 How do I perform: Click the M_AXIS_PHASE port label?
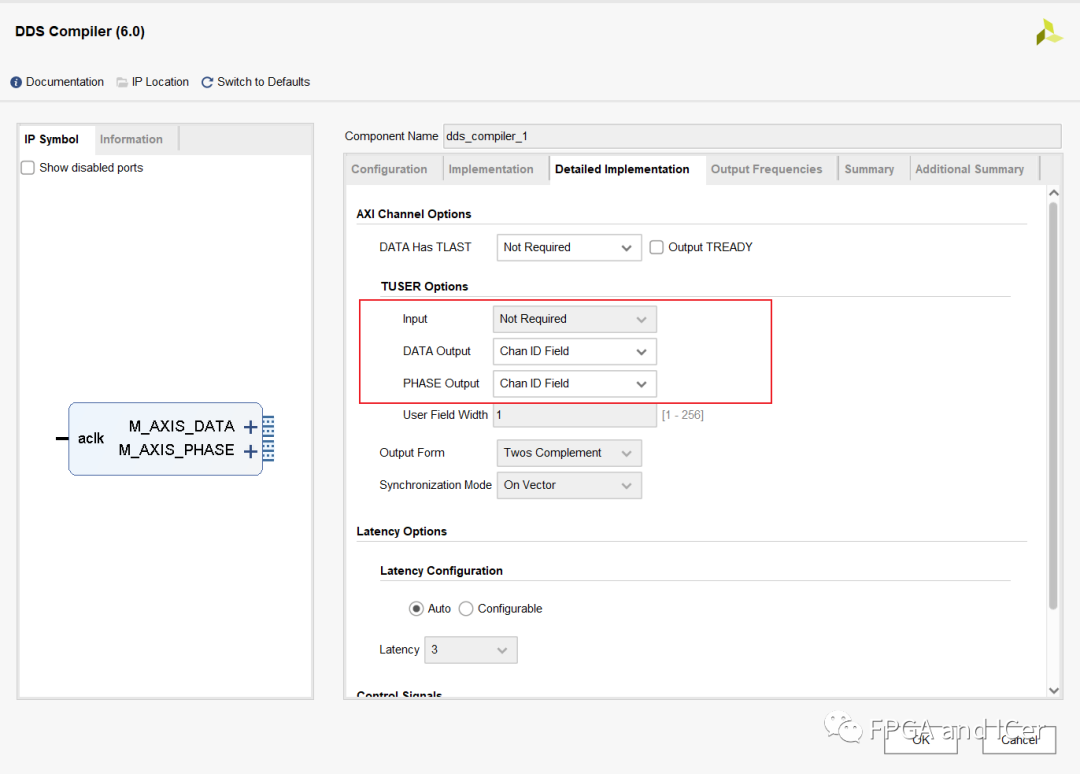[x=176, y=450]
